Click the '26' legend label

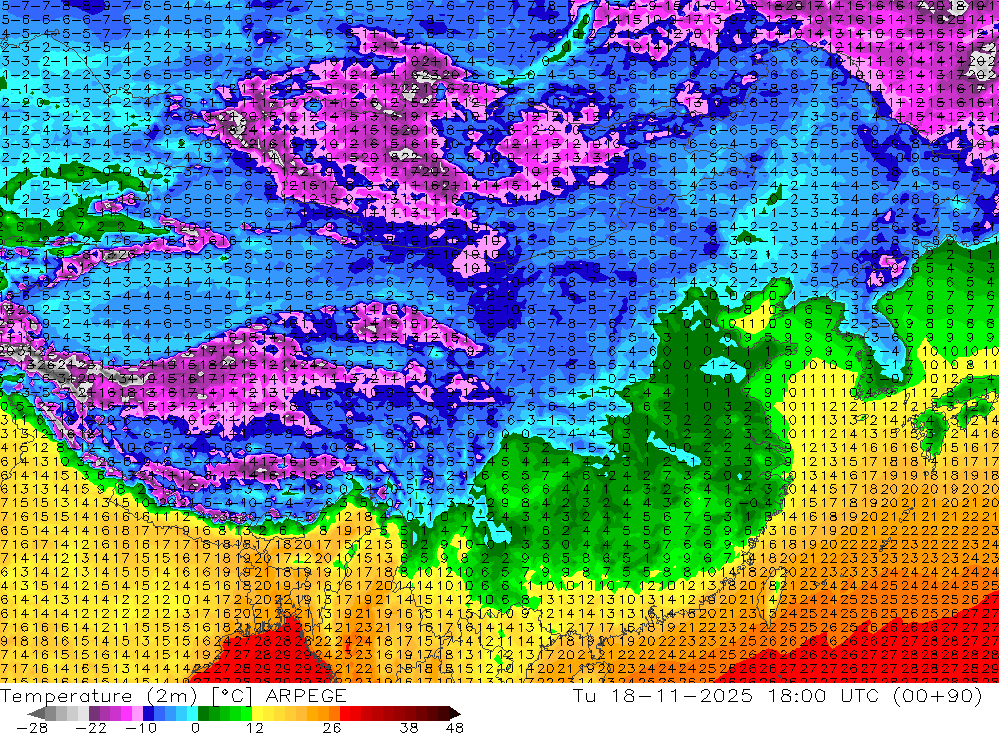click(x=332, y=727)
